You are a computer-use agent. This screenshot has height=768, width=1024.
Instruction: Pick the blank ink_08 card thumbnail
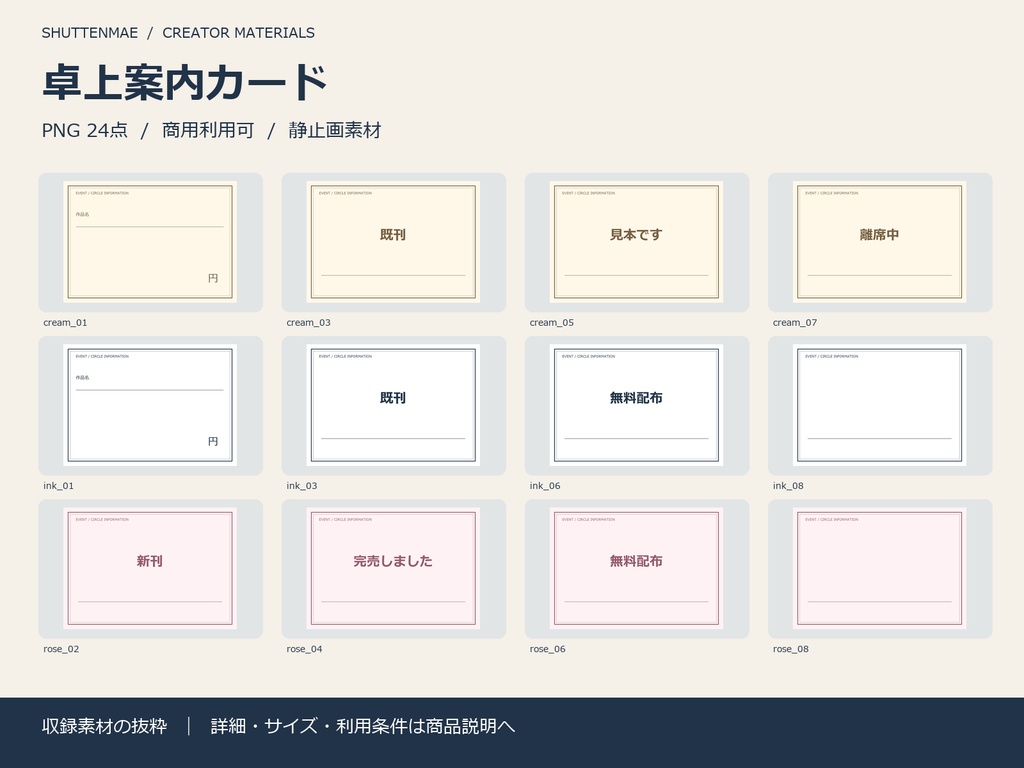(x=880, y=406)
